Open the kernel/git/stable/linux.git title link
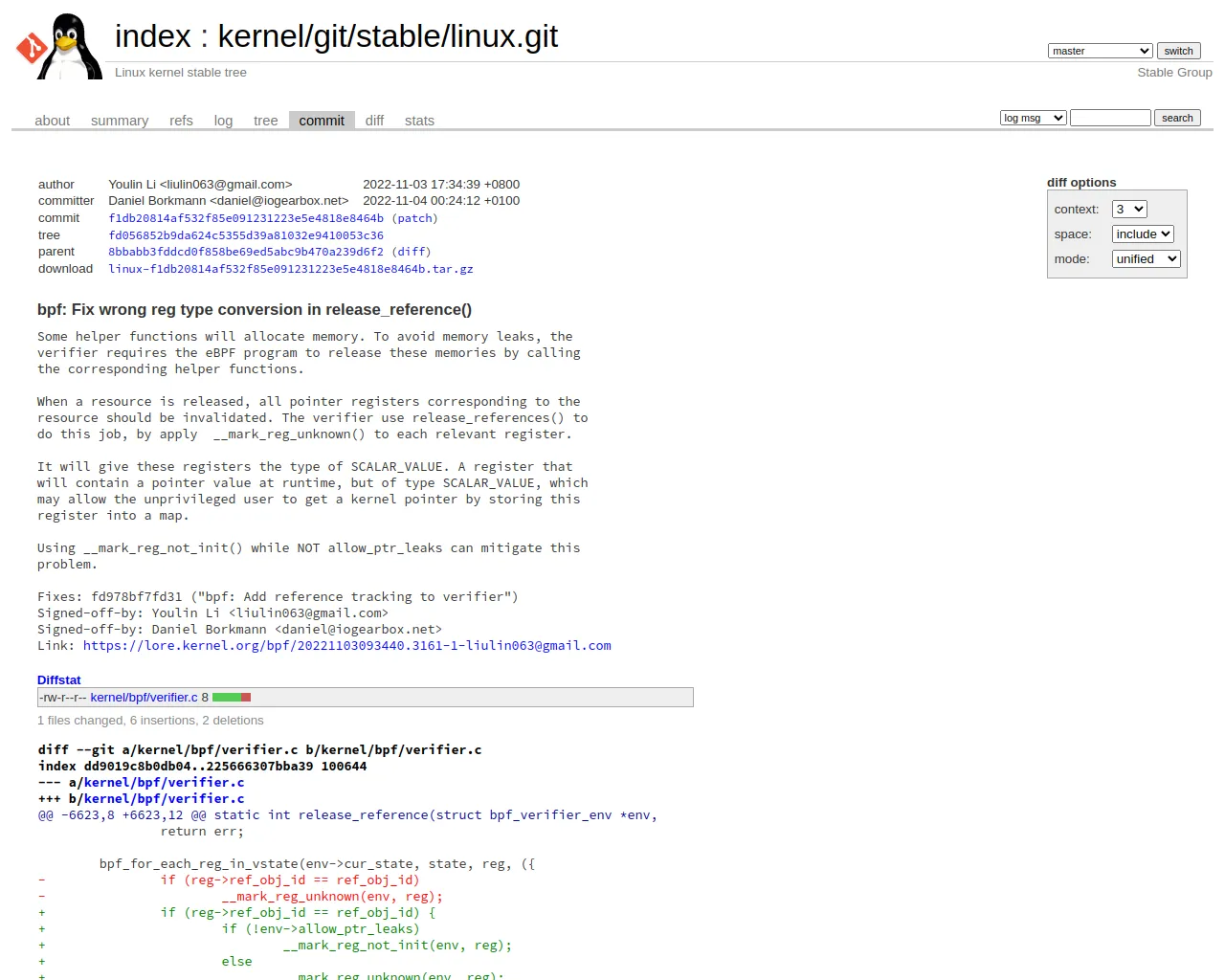The height and width of the screenshot is (980, 1225). [x=388, y=36]
